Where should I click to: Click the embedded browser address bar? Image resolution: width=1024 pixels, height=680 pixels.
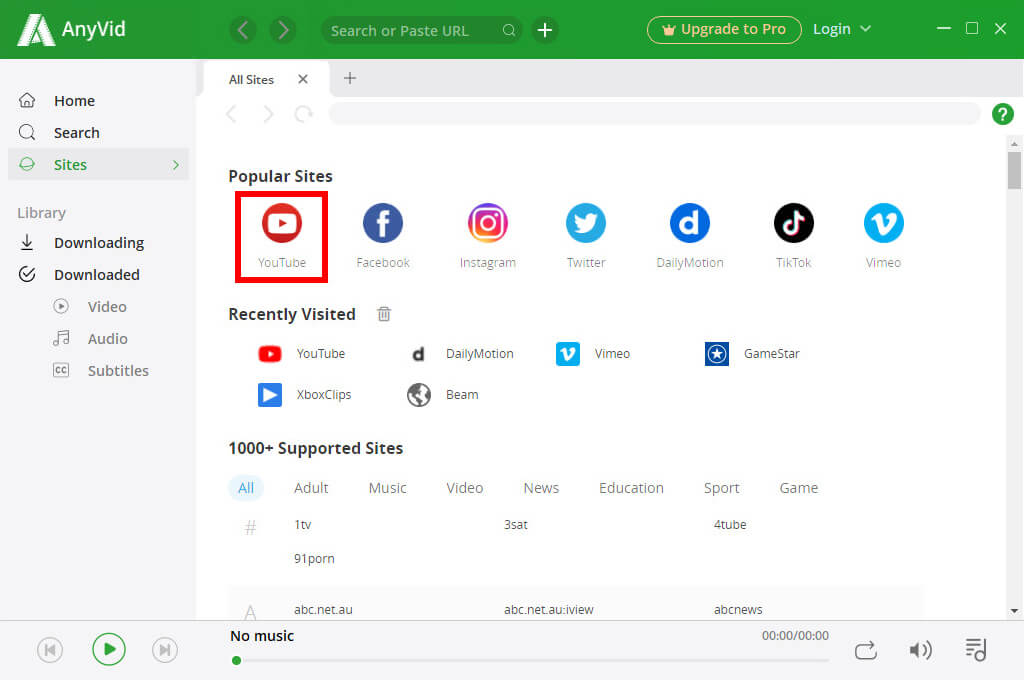(x=654, y=114)
